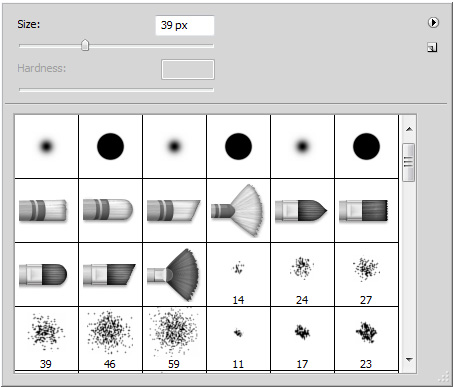Choose the spatter brush labeled 24
Viewport: 453px width, 387px height.
click(x=302, y=275)
